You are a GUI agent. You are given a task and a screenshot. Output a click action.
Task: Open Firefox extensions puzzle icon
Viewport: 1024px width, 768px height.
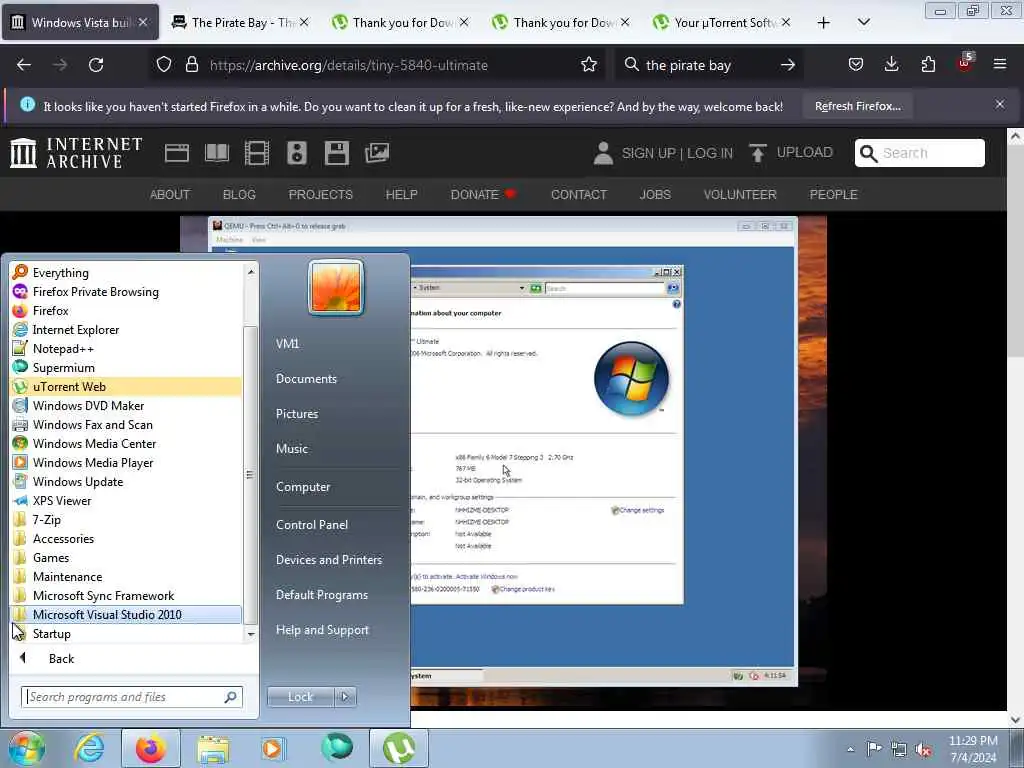coord(928,64)
